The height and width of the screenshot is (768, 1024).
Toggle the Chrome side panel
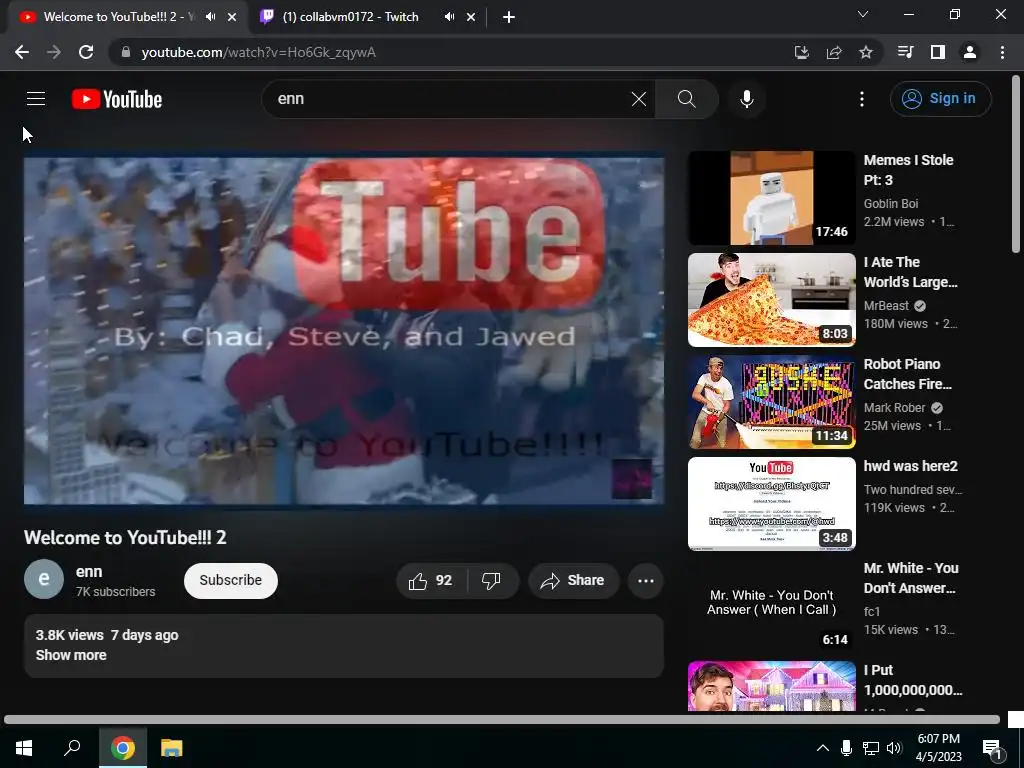click(938, 52)
